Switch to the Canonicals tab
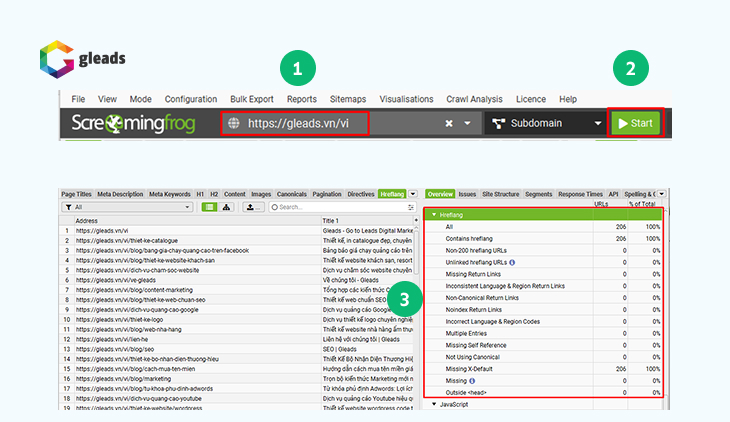The height and width of the screenshot is (422, 730). (x=291, y=194)
